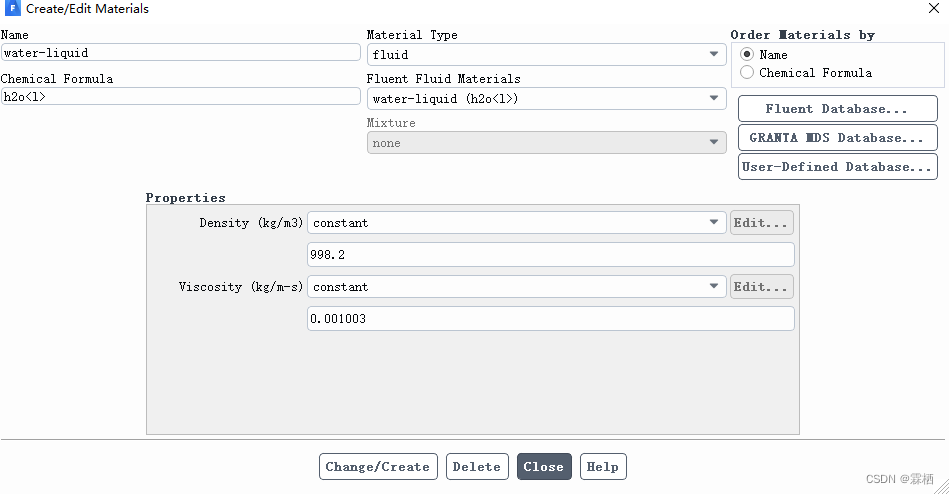Image resolution: width=949 pixels, height=494 pixels.
Task: Click the Chemical Formula input field
Action: tap(180, 97)
